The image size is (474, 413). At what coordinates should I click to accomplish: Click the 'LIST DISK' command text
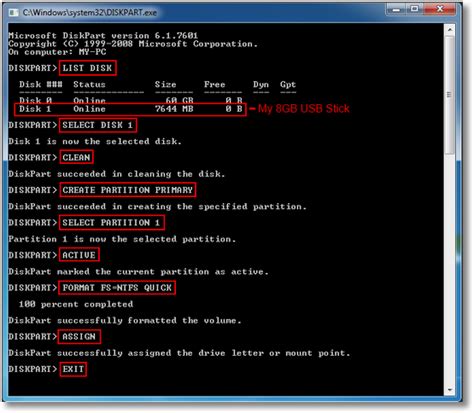pyautogui.click(x=87, y=68)
